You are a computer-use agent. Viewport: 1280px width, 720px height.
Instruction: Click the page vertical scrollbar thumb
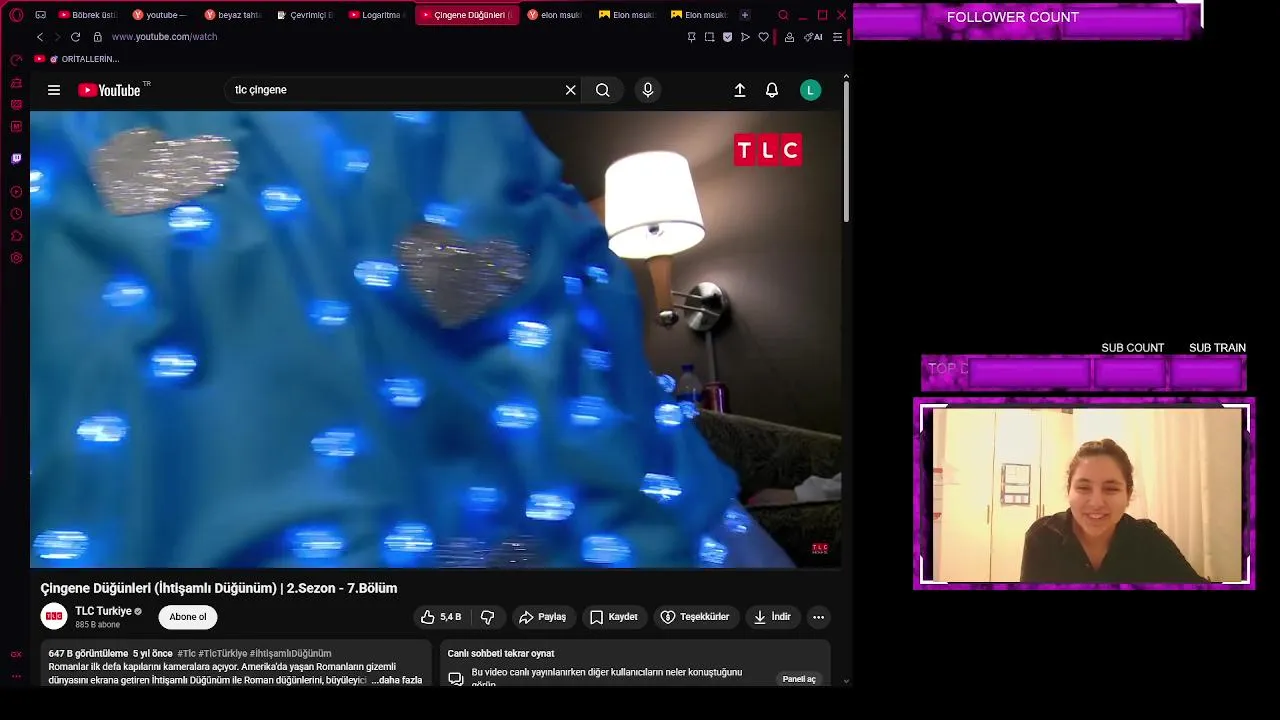tap(846, 150)
